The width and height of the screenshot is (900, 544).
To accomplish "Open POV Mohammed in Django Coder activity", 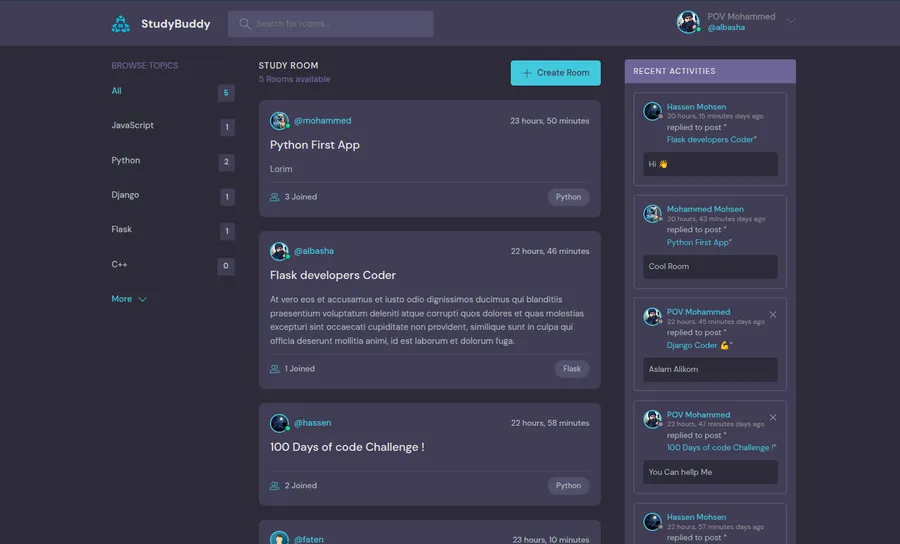I will click(x=698, y=312).
